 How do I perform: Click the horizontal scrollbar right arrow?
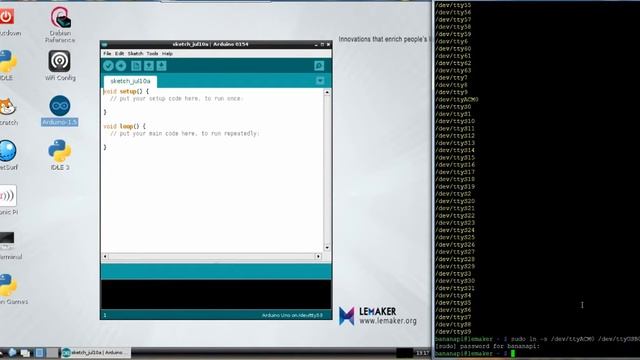click(318, 256)
